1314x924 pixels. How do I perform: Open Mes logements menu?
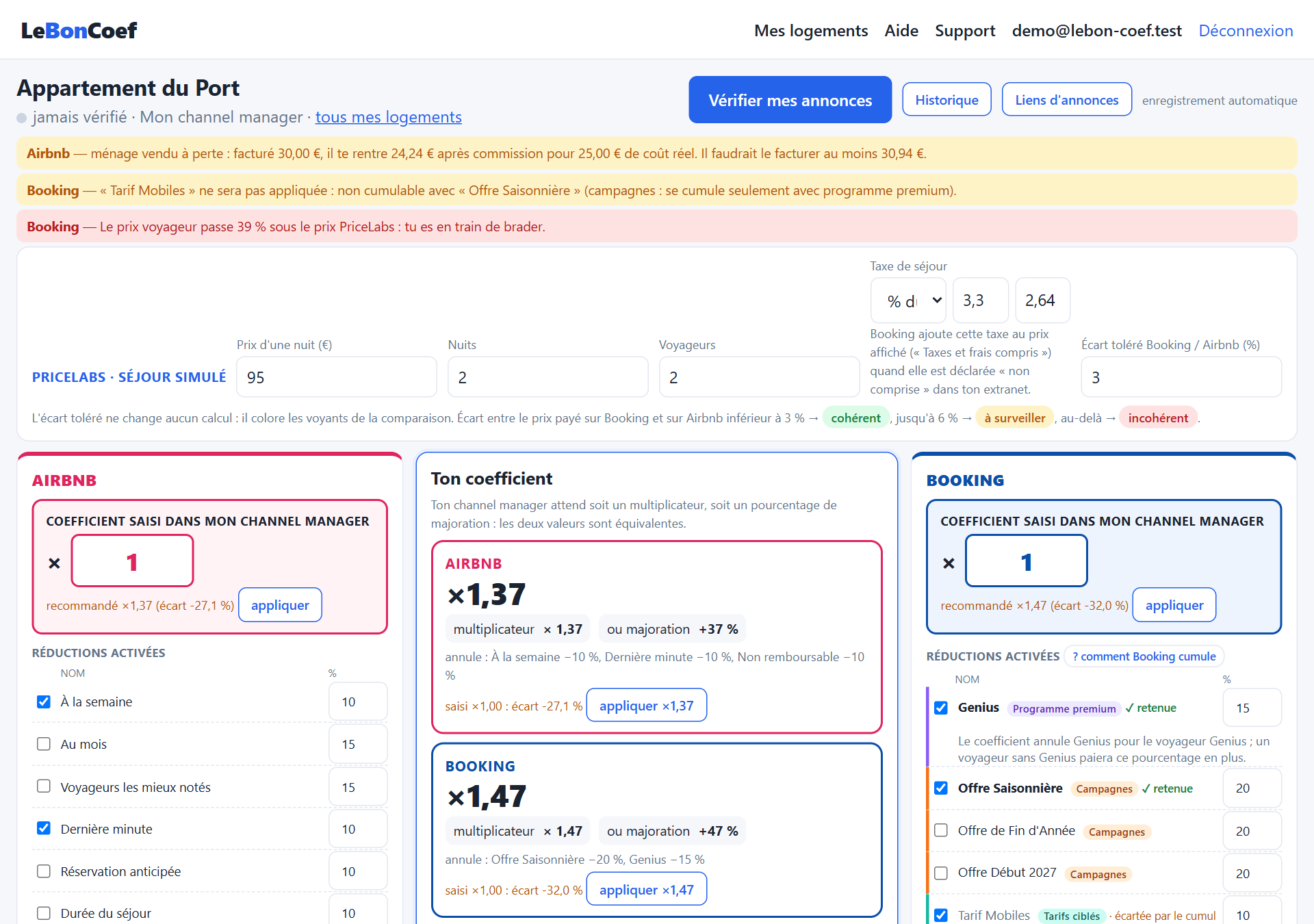coord(811,31)
